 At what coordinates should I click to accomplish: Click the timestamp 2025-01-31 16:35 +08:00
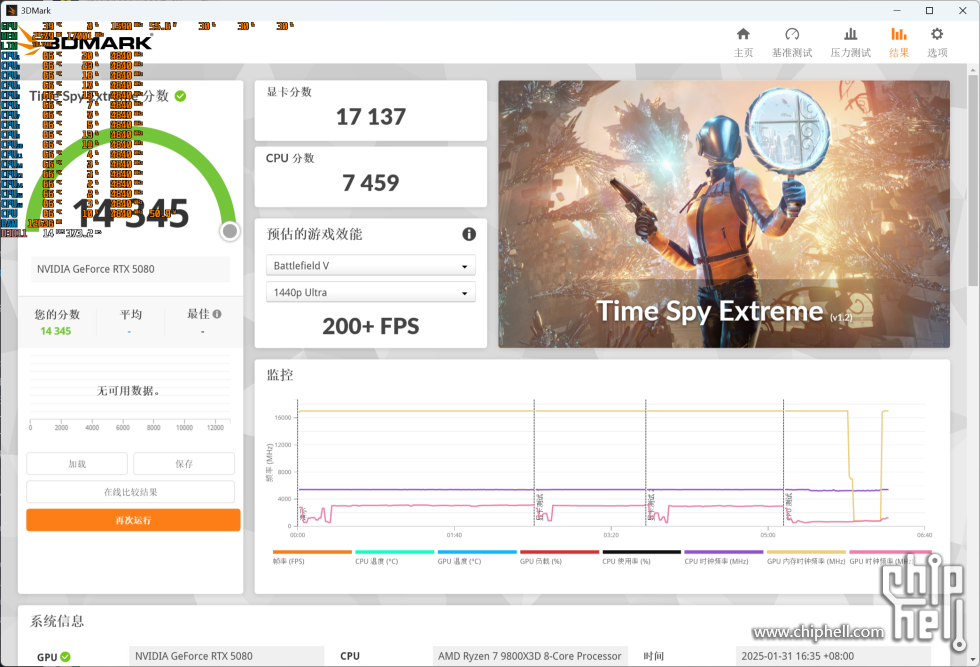(x=798, y=656)
